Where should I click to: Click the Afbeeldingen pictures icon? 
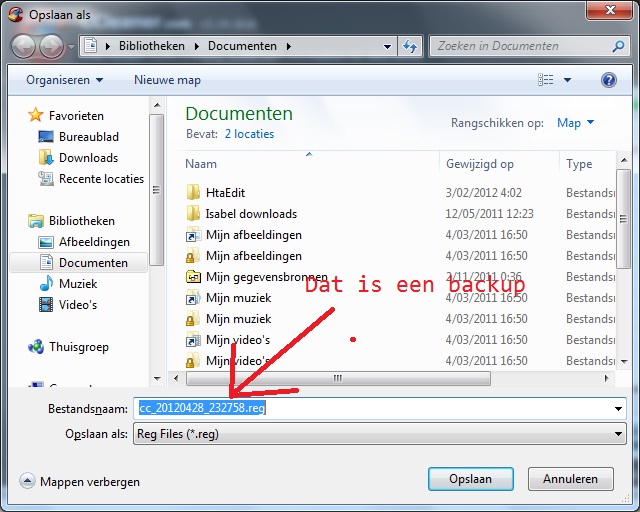[x=46, y=242]
